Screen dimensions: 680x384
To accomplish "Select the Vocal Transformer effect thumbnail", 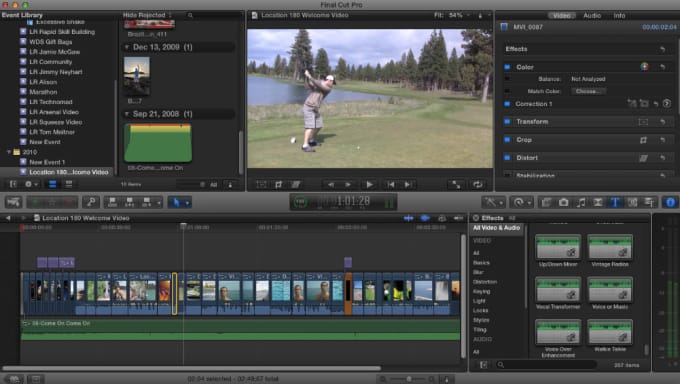I will coord(558,289).
